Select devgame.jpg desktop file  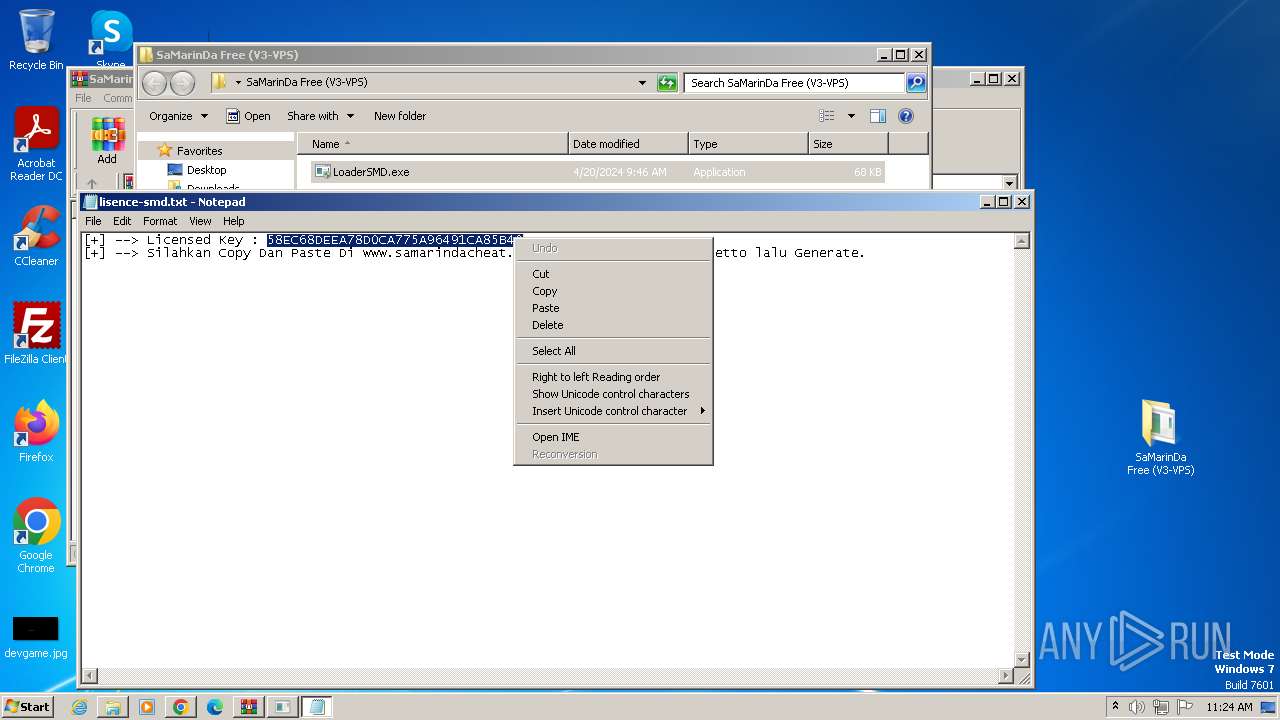click(x=36, y=638)
